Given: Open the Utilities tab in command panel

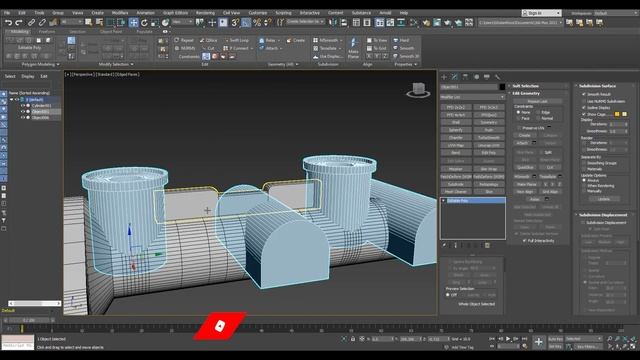Looking at the screenshot, I should (x=497, y=77).
